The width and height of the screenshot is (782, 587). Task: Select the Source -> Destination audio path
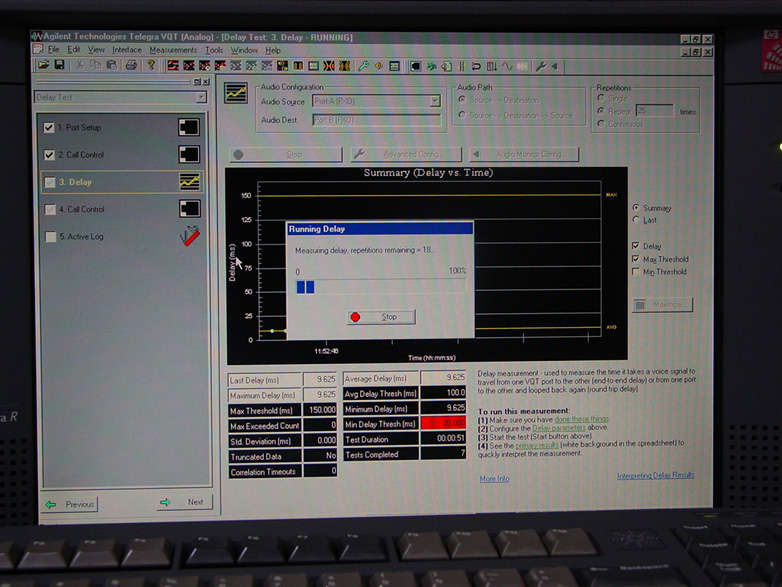(462, 99)
